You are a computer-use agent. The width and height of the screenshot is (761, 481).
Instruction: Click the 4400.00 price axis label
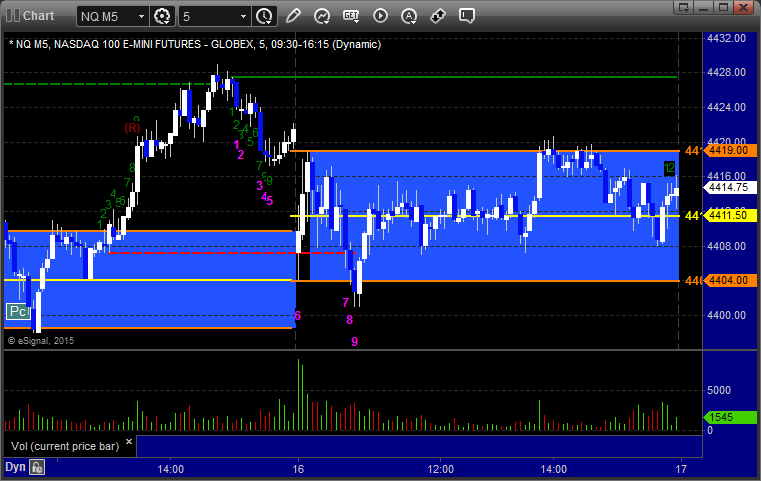click(727, 315)
